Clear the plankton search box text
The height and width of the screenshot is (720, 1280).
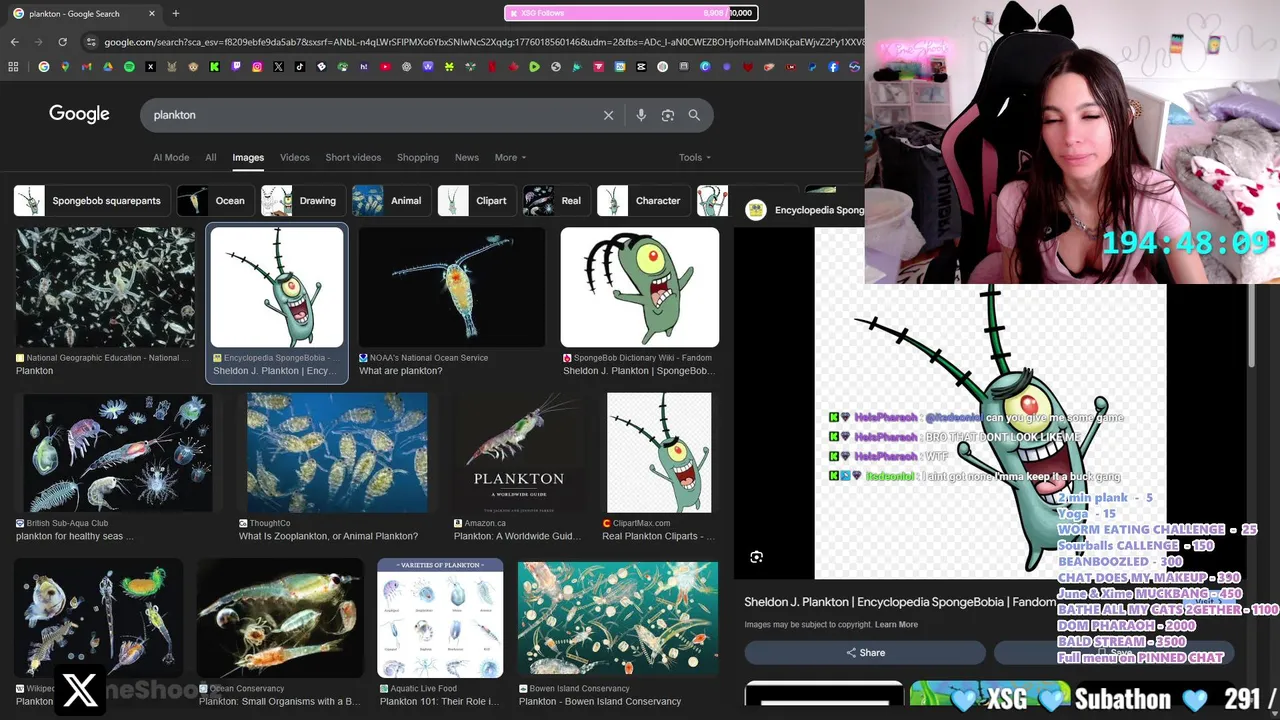[x=608, y=115]
